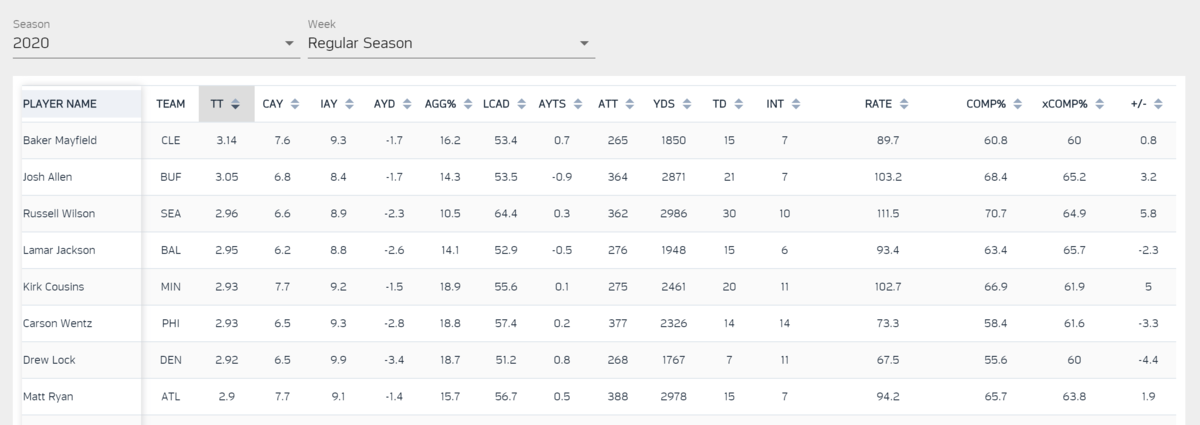Click the sort arrows beside TT

click(235, 104)
